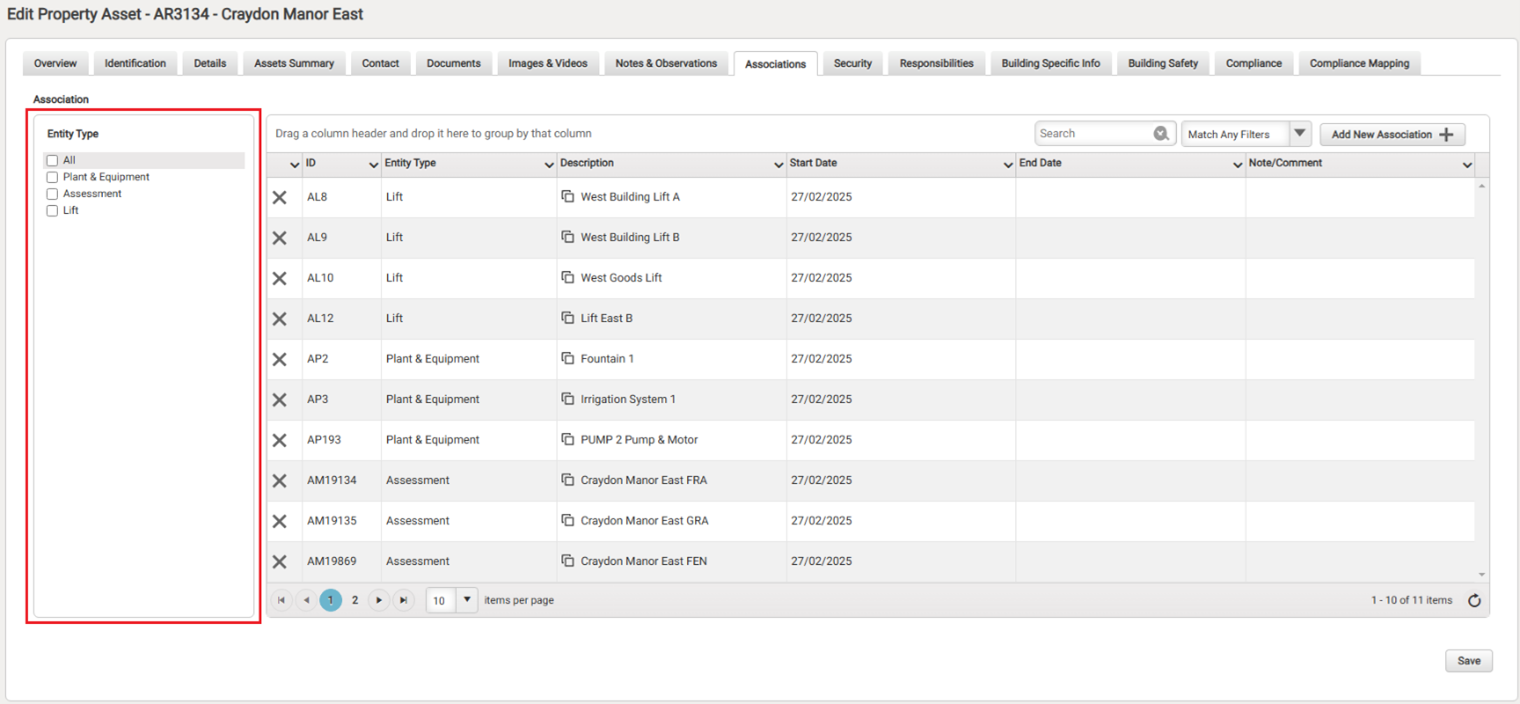Click the icon beside Irrigation System 1
1520x704 pixels.
pos(568,399)
